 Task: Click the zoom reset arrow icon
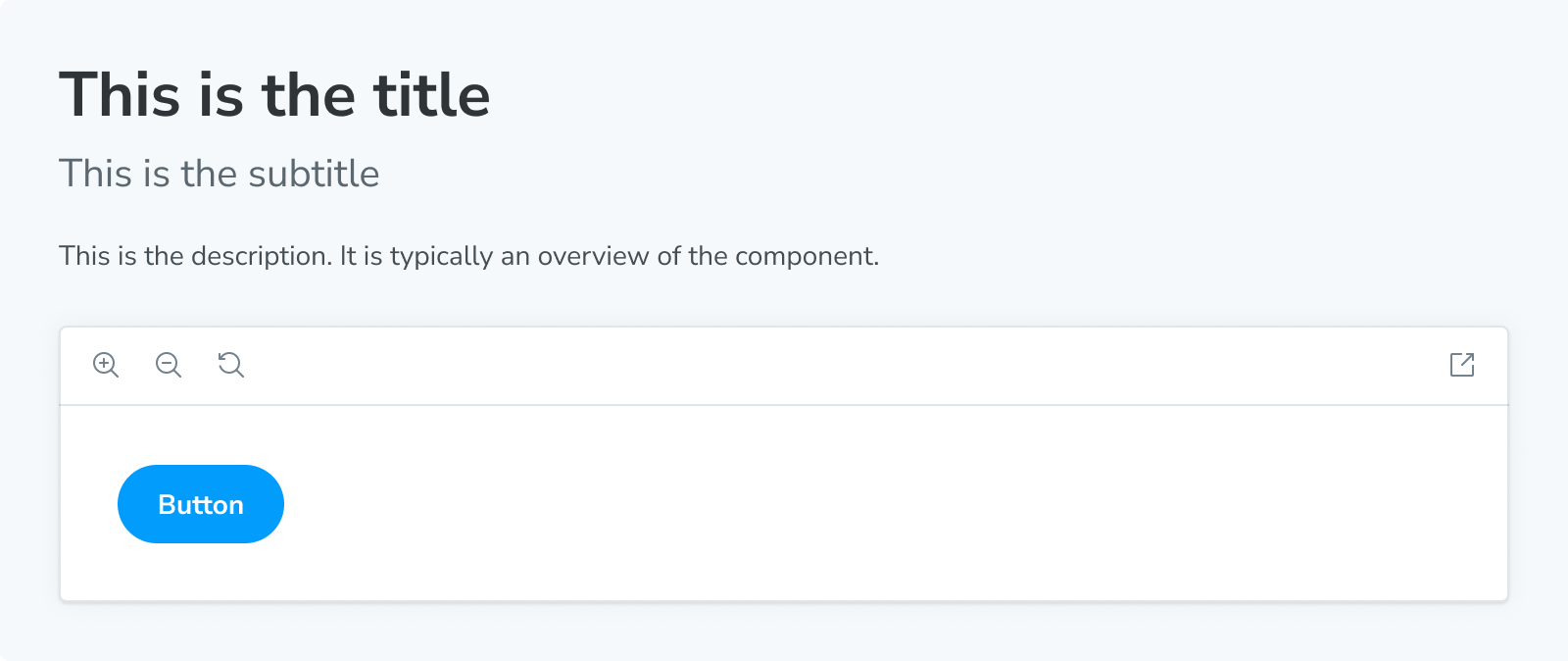[229, 364]
